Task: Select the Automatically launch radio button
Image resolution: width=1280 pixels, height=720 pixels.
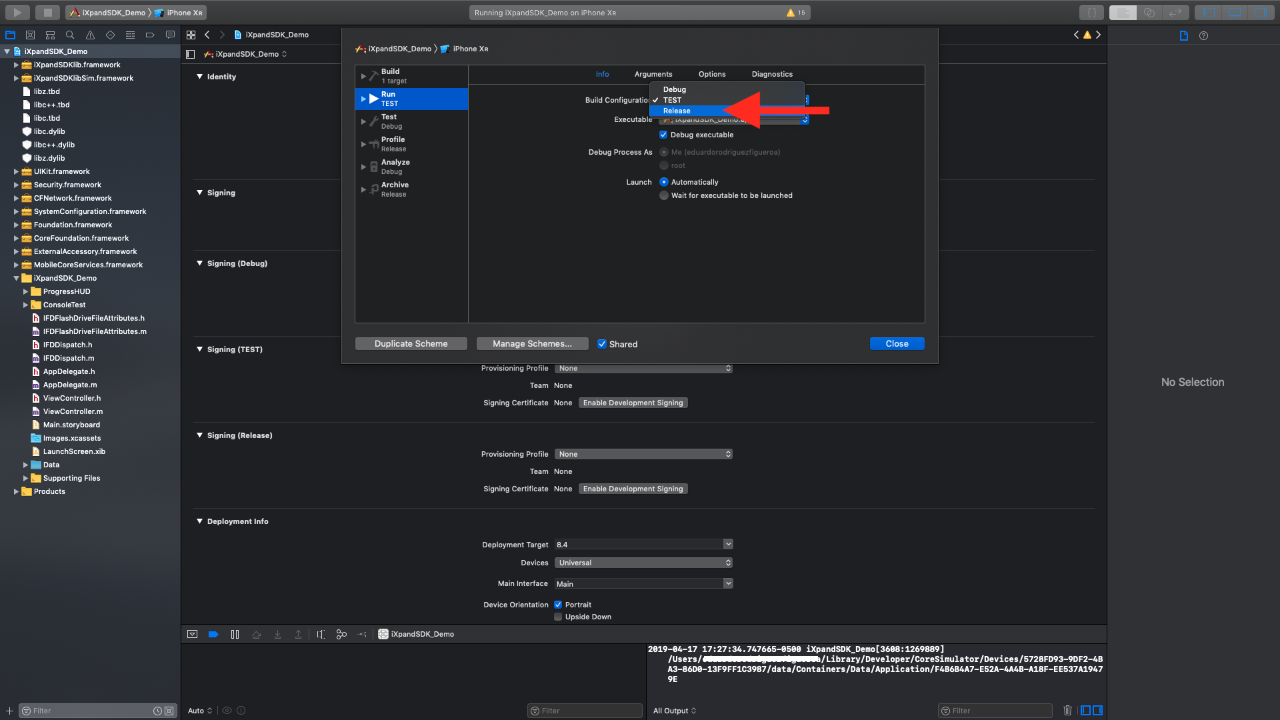Action: [663, 182]
